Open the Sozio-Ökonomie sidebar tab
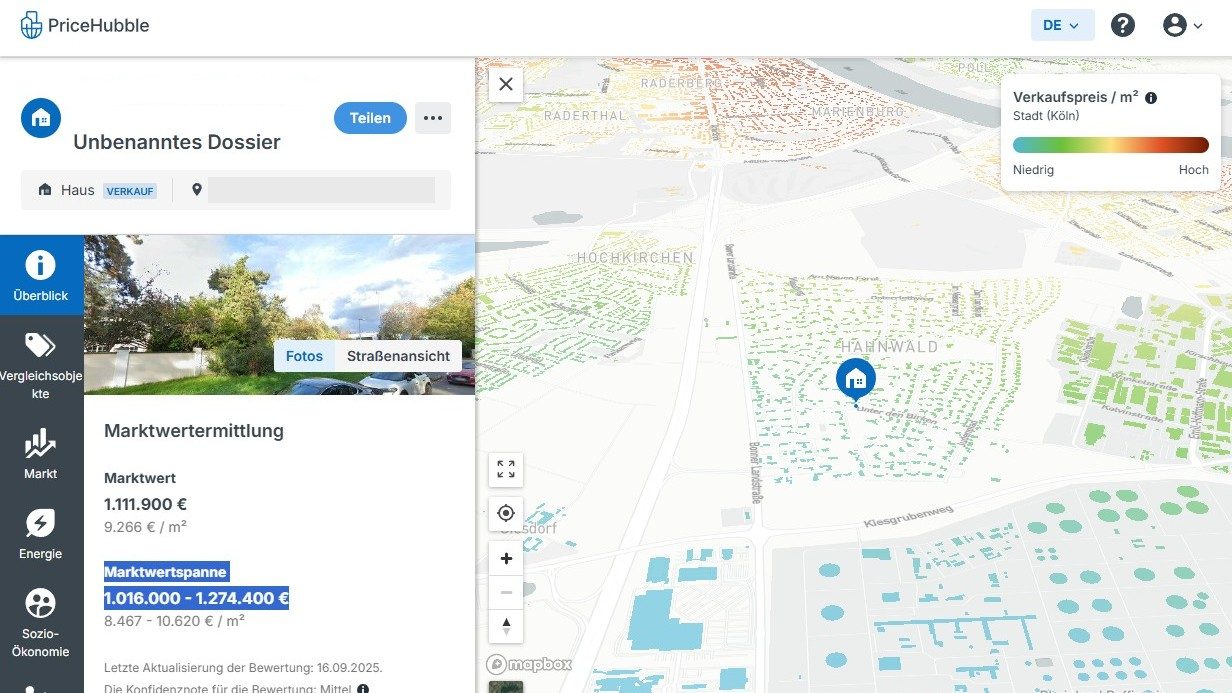Image resolution: width=1232 pixels, height=693 pixels. coord(41,622)
